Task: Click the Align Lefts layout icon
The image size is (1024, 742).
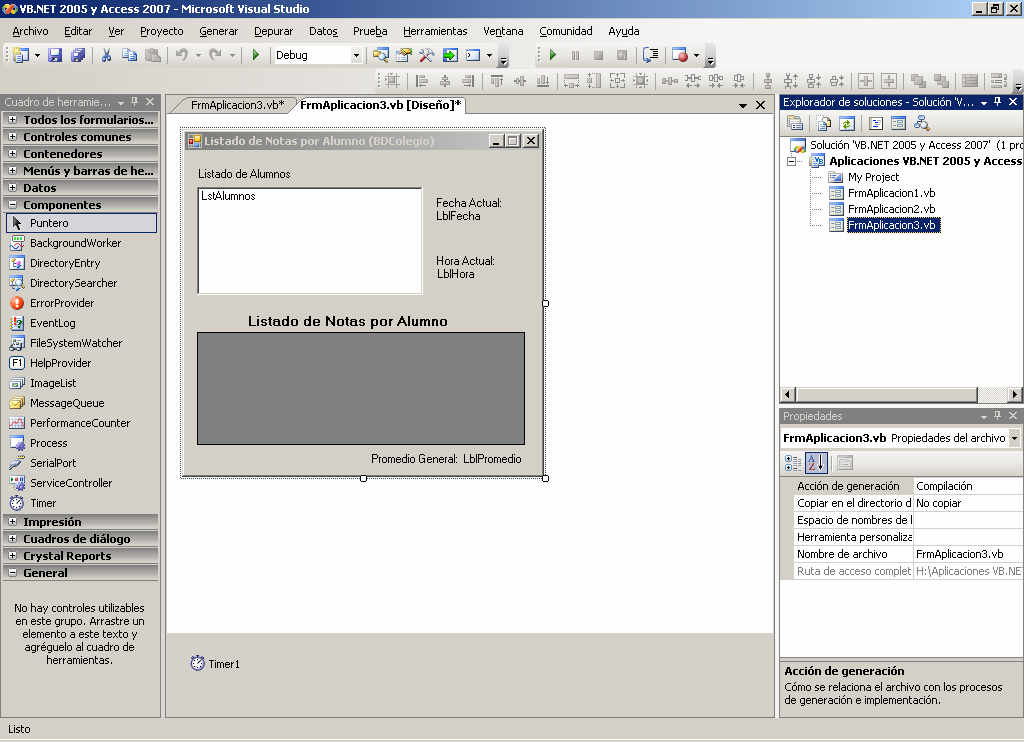Action: point(422,81)
